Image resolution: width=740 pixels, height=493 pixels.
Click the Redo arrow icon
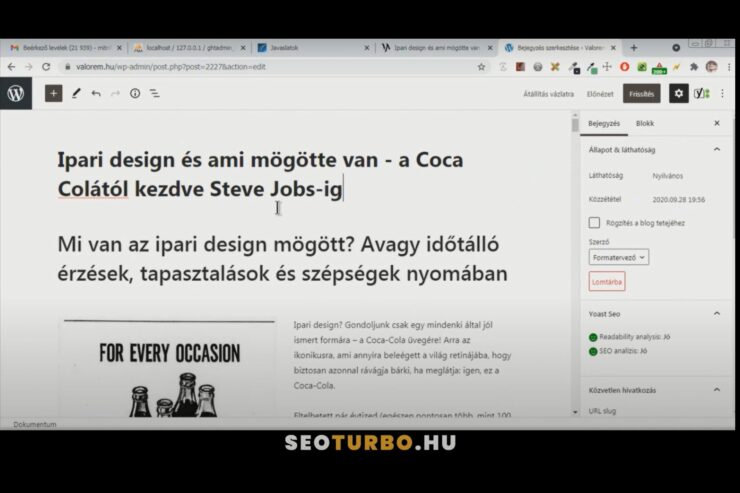pos(115,93)
